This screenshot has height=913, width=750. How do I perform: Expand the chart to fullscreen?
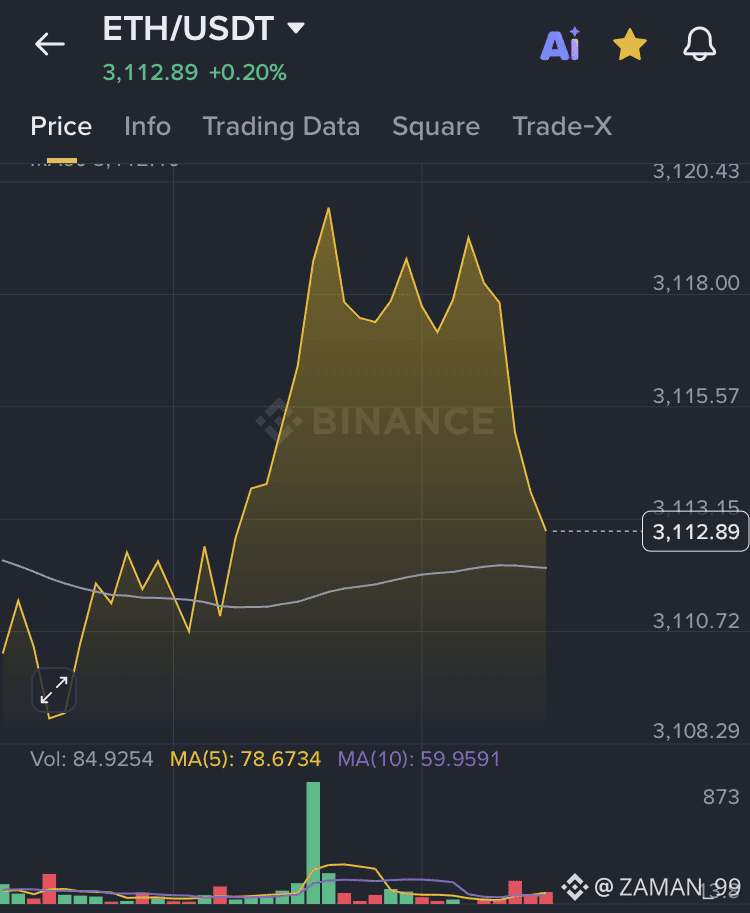tap(54, 689)
